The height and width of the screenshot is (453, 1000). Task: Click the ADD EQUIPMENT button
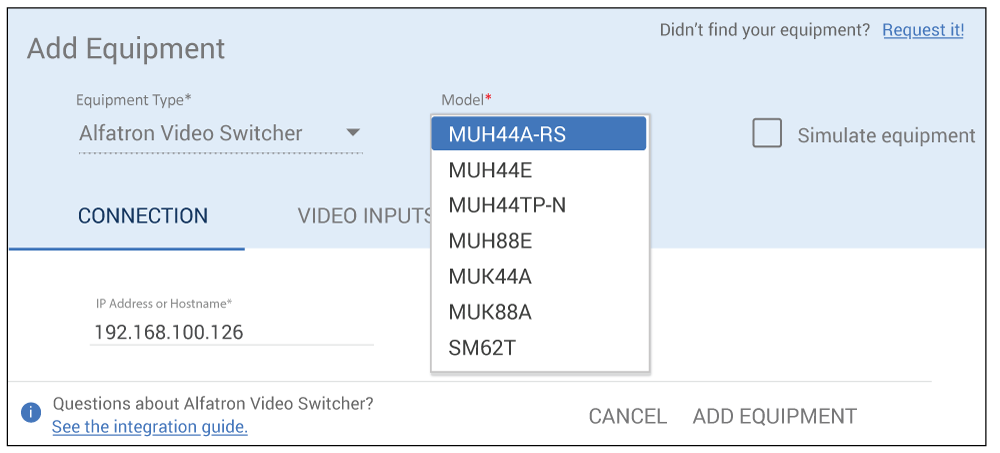774,416
